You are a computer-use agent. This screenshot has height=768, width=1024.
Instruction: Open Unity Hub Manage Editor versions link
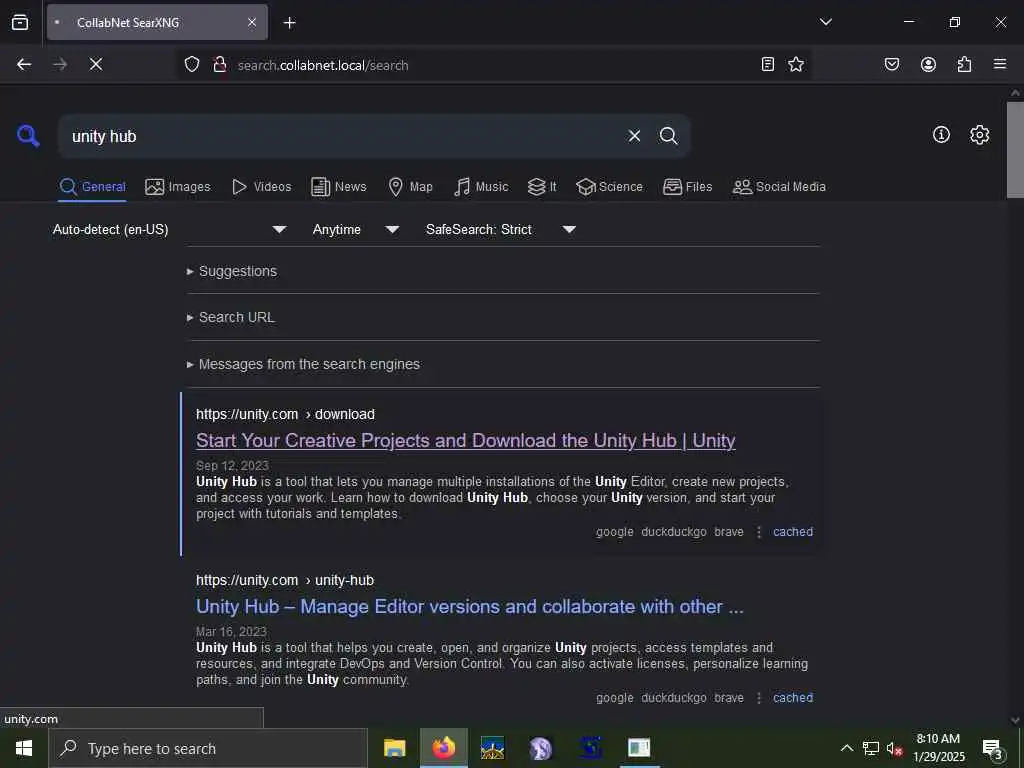point(470,607)
